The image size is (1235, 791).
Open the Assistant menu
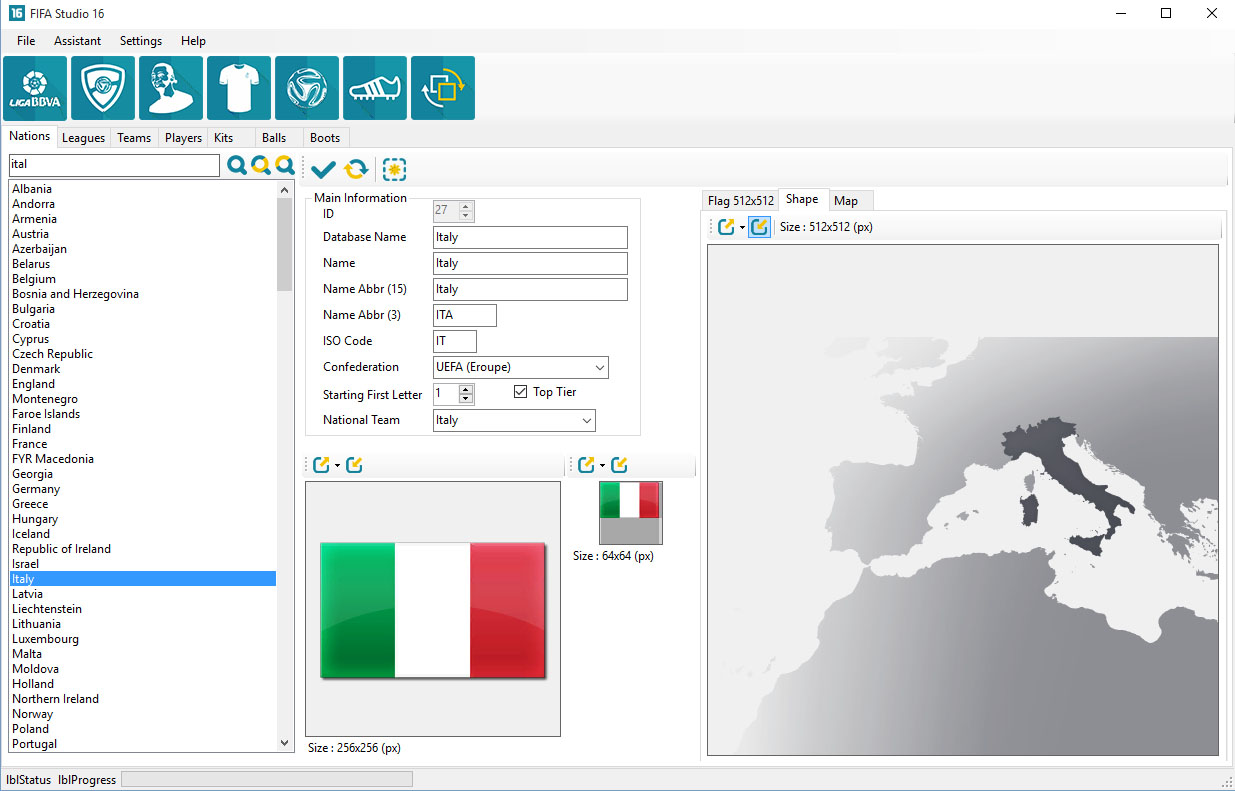click(77, 41)
